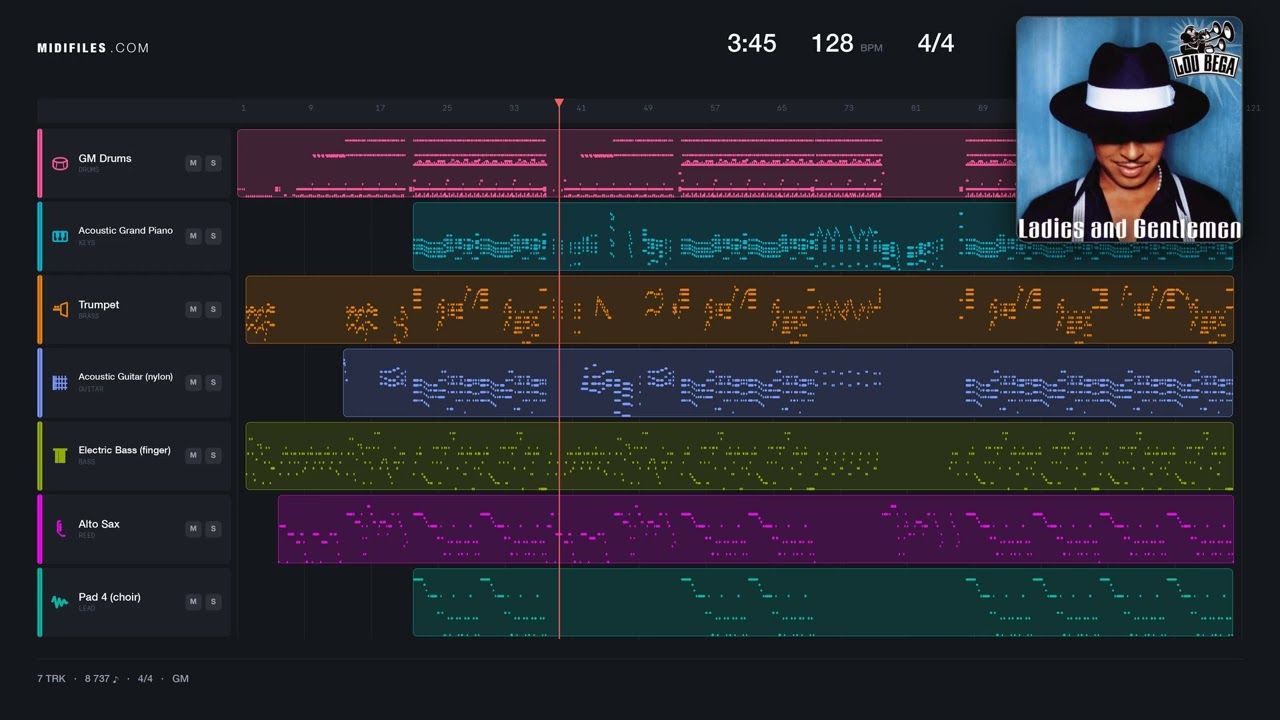The image size is (1280, 720).
Task: Select the Acoustic Grand Piano track name
Action: coord(125,231)
